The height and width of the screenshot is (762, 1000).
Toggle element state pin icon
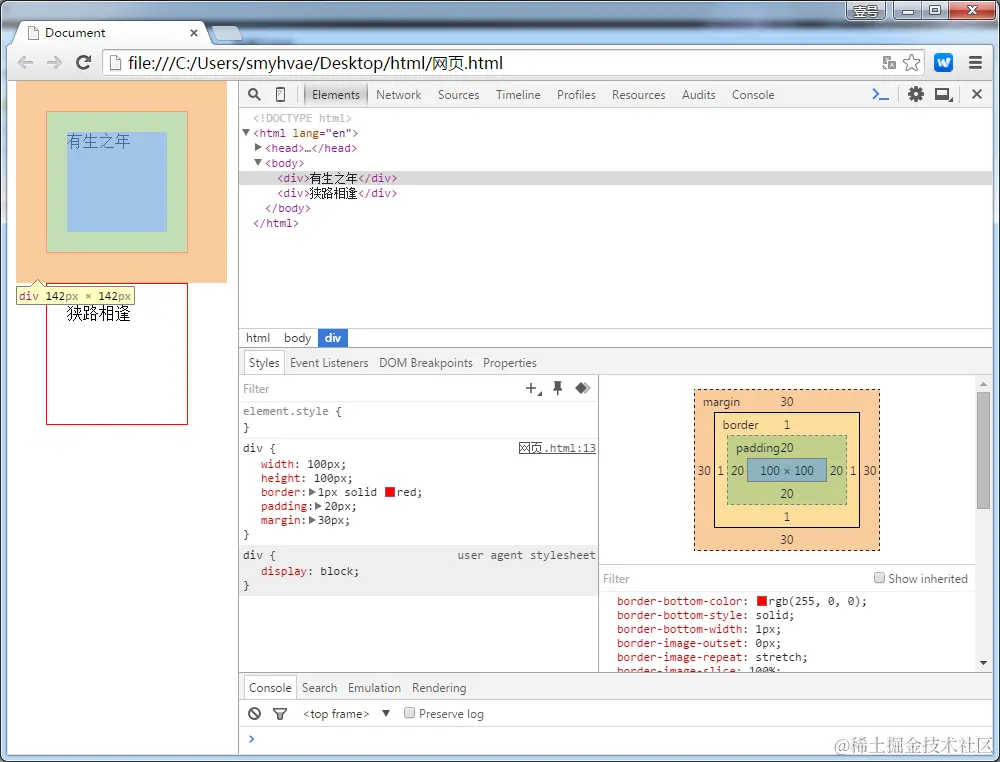pyautogui.click(x=557, y=388)
